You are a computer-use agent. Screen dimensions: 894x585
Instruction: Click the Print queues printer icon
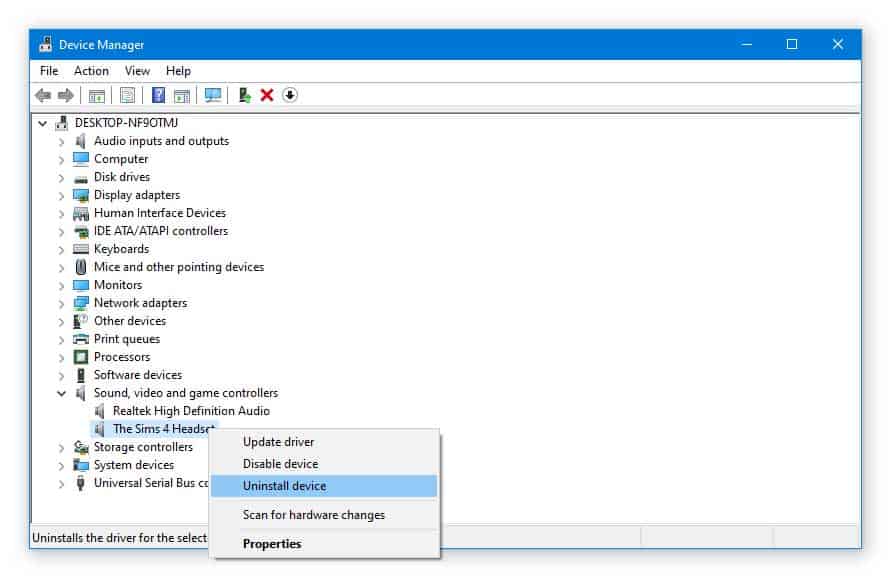pyautogui.click(x=81, y=339)
